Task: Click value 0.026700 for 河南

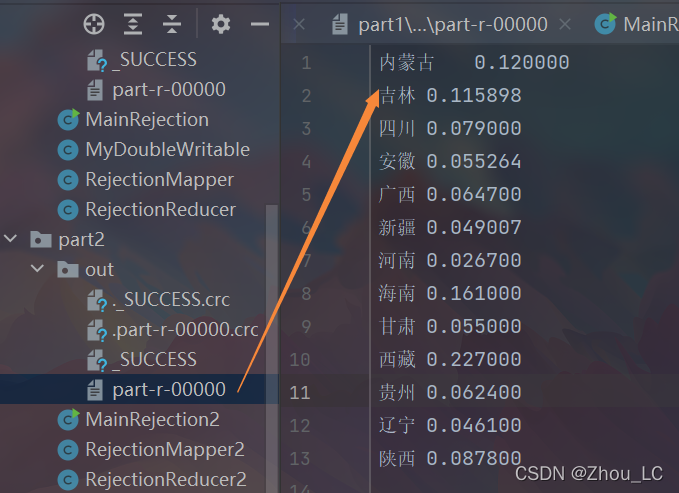Action: 474,260
